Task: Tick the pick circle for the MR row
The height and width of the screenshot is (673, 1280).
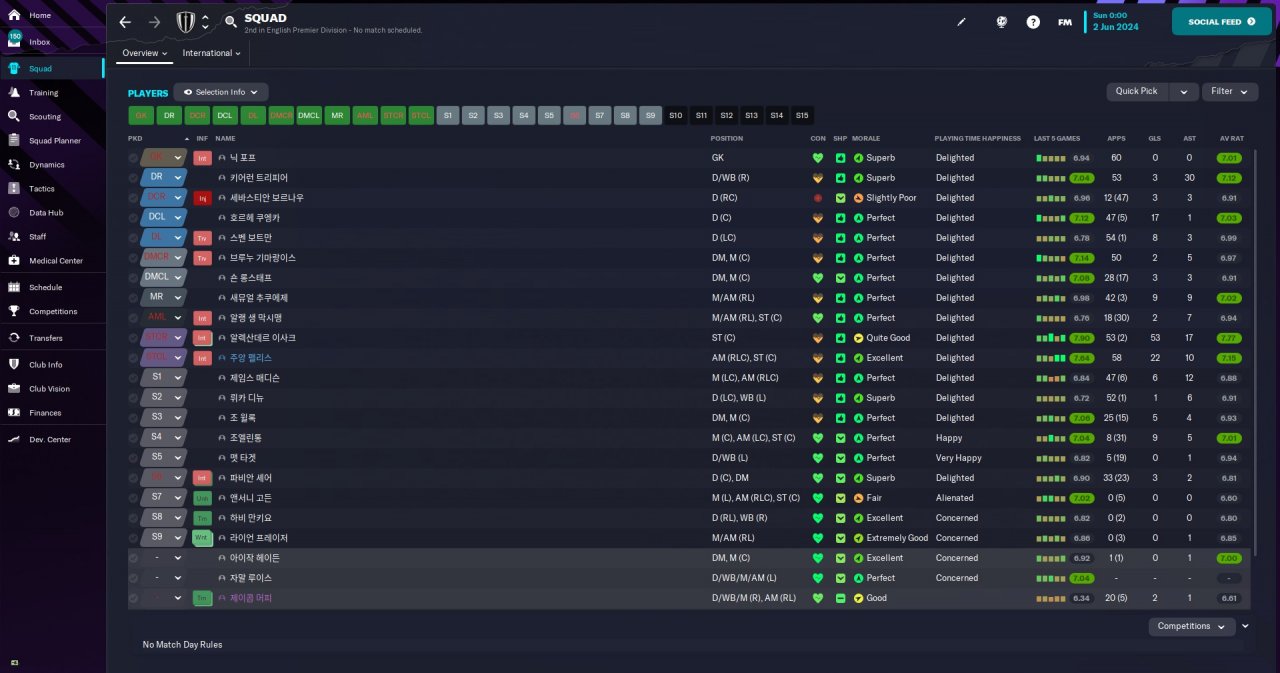Action: click(x=134, y=298)
